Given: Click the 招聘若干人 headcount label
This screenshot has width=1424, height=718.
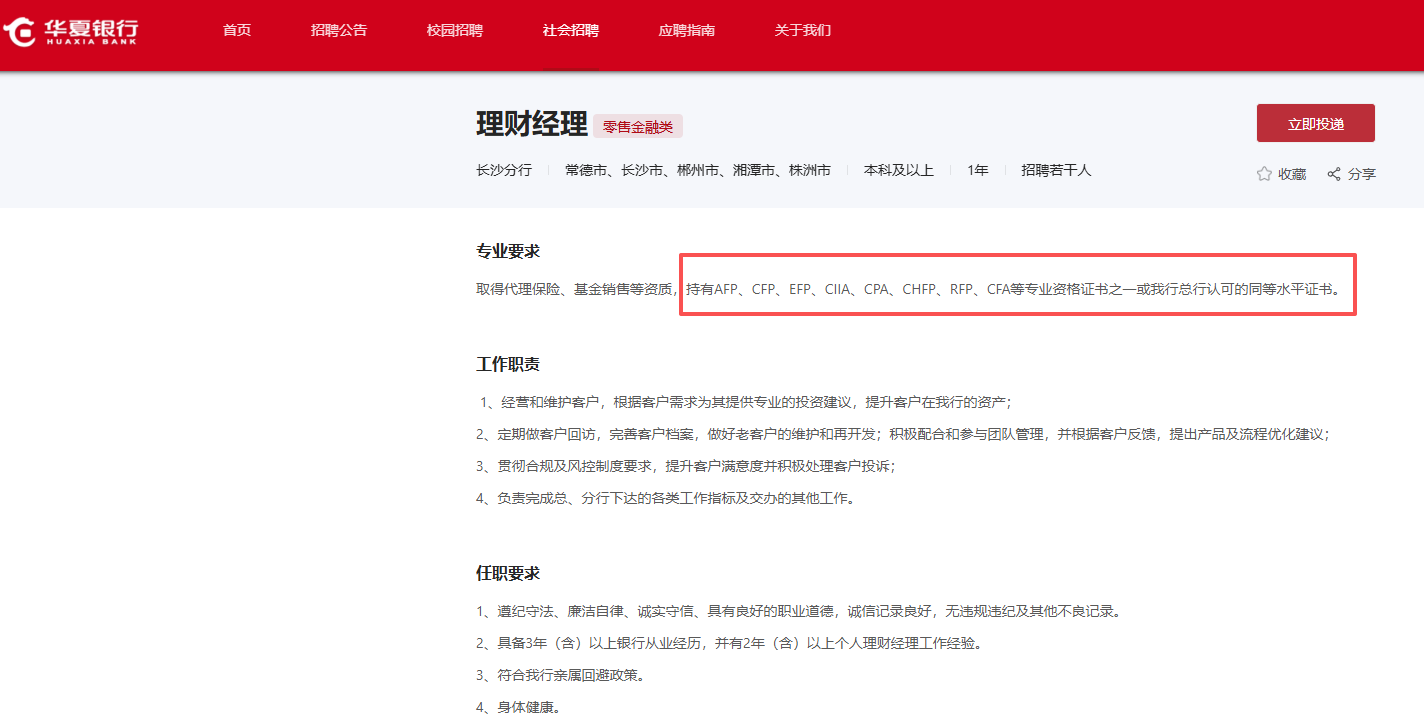Looking at the screenshot, I should coord(1056,171).
